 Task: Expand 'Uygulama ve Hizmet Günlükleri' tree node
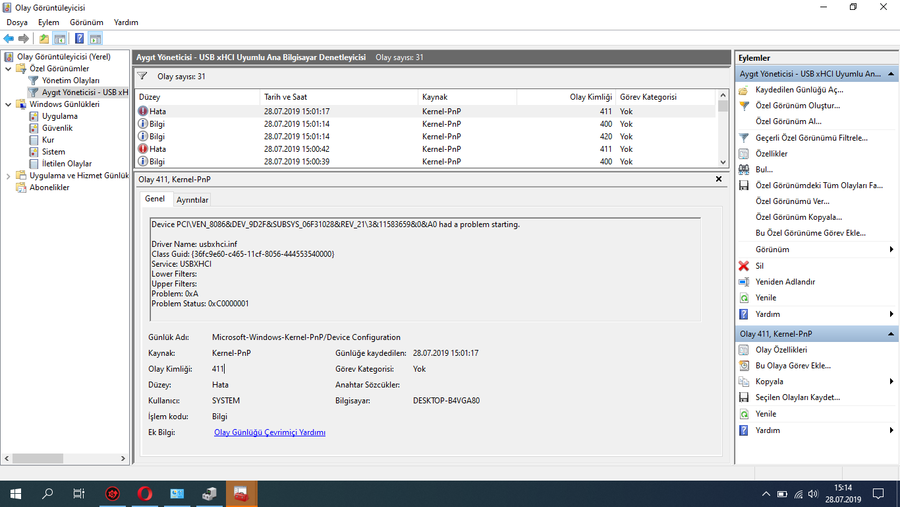(9, 176)
